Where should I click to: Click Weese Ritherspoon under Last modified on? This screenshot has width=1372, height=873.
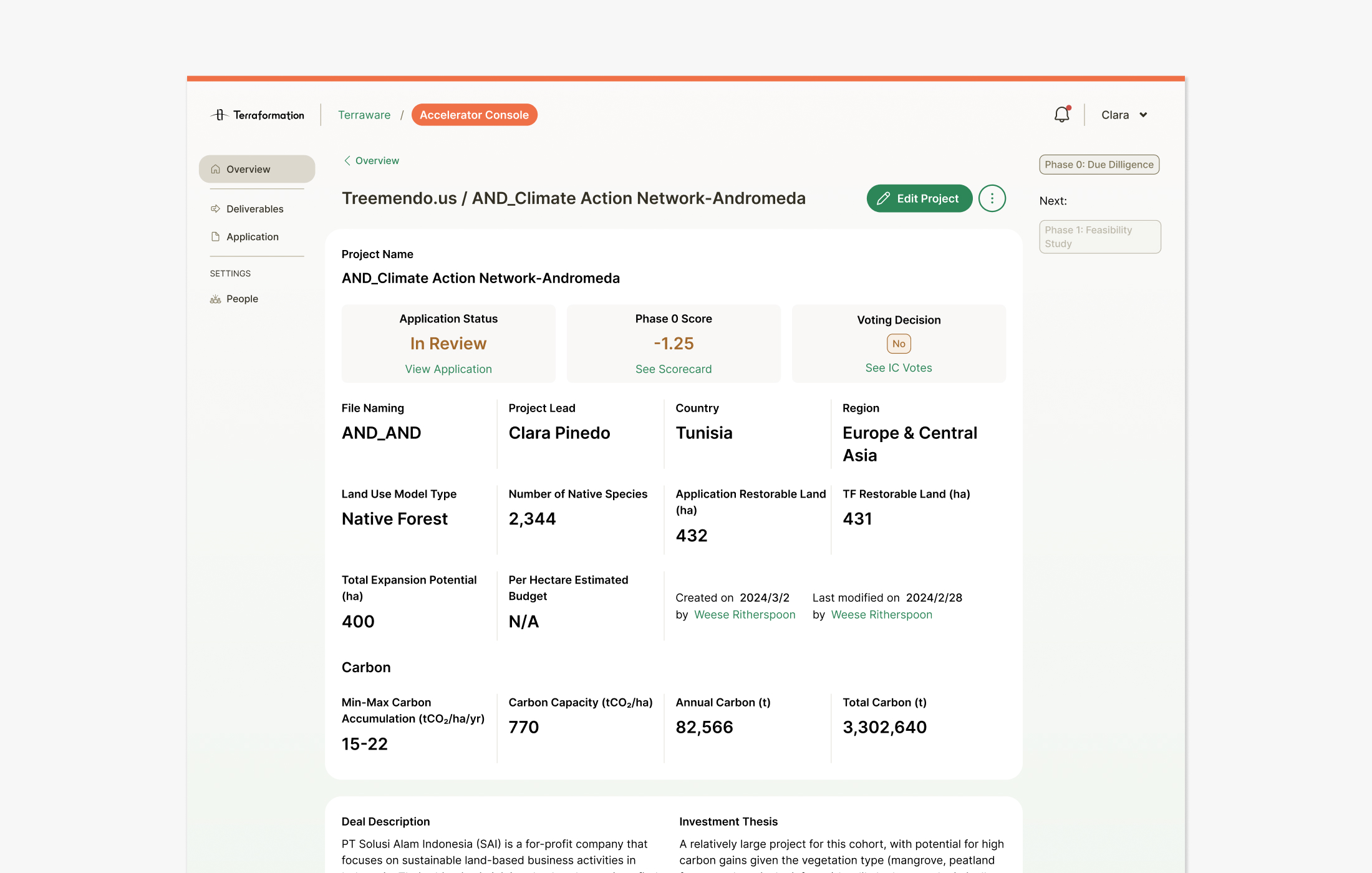click(882, 615)
